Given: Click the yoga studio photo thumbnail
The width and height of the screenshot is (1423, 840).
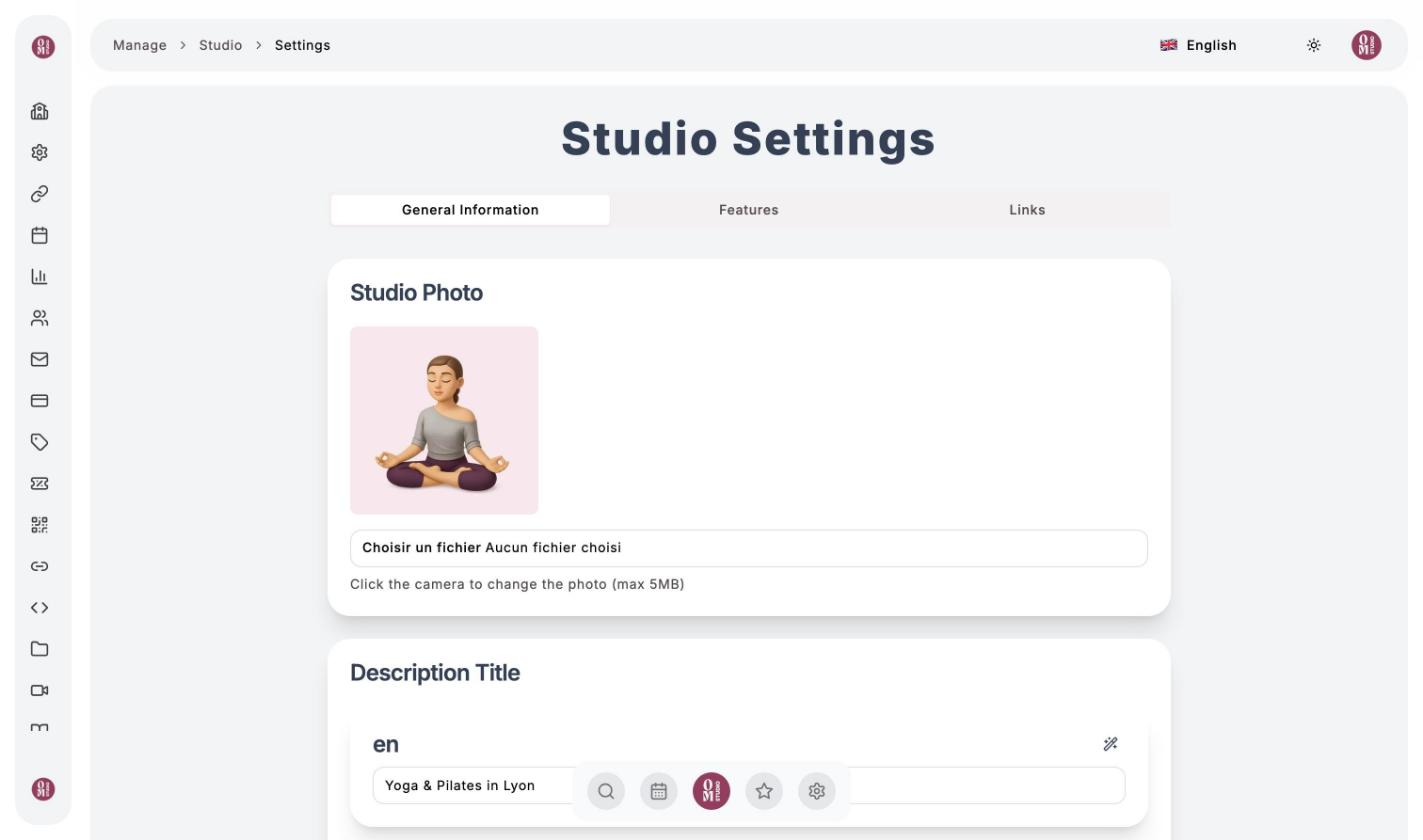Looking at the screenshot, I should point(444,420).
